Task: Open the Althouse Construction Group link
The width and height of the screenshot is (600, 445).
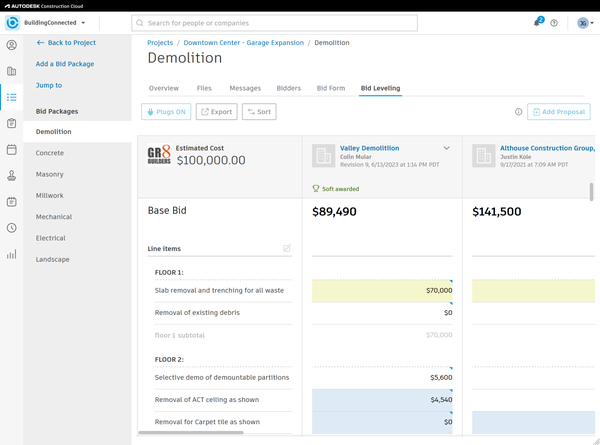Action: 547,148
